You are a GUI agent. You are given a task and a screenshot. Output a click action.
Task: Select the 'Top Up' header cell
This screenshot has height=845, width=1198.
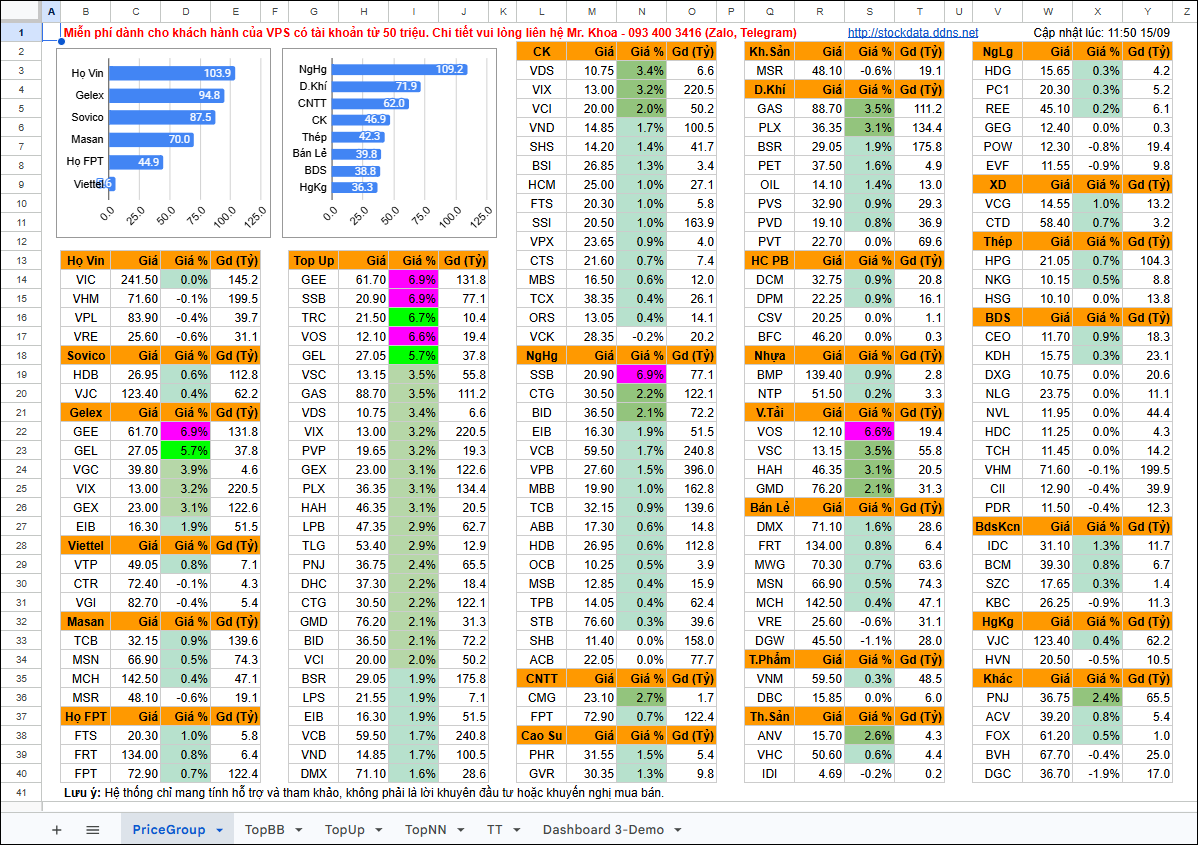[313, 261]
